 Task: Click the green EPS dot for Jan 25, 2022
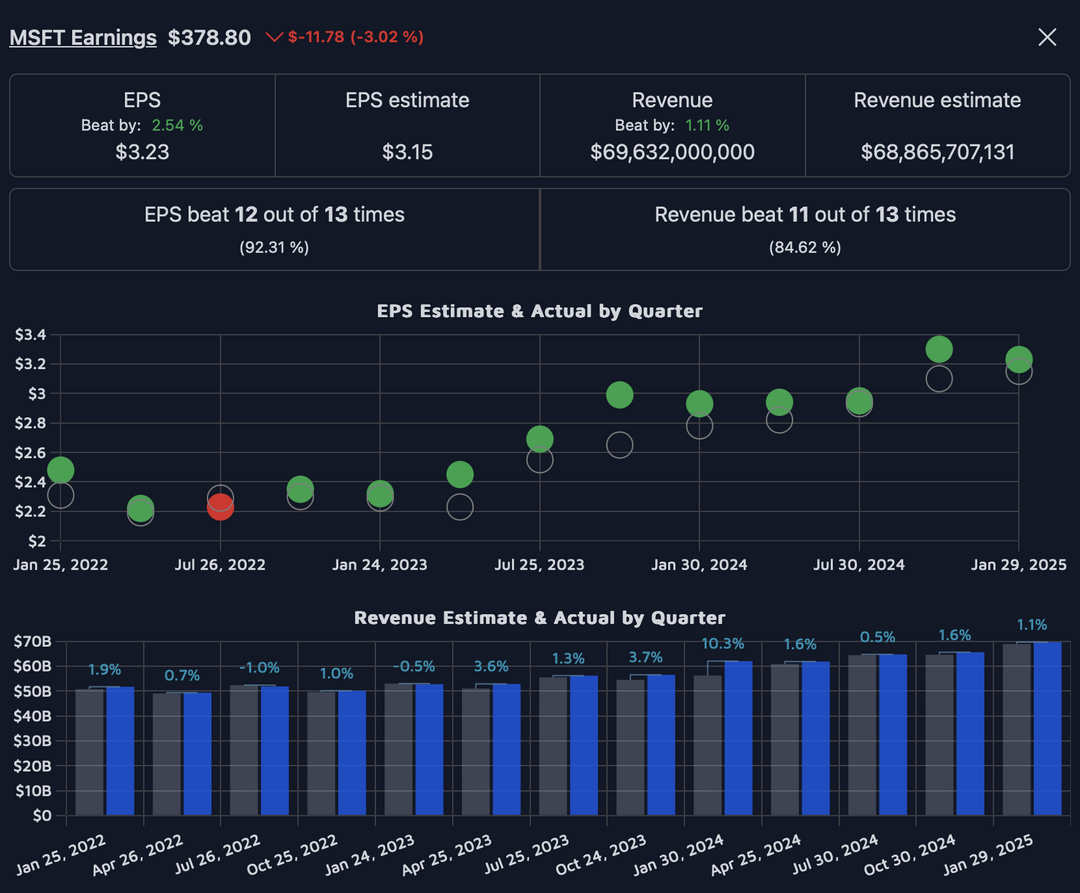pyautogui.click(x=60, y=470)
